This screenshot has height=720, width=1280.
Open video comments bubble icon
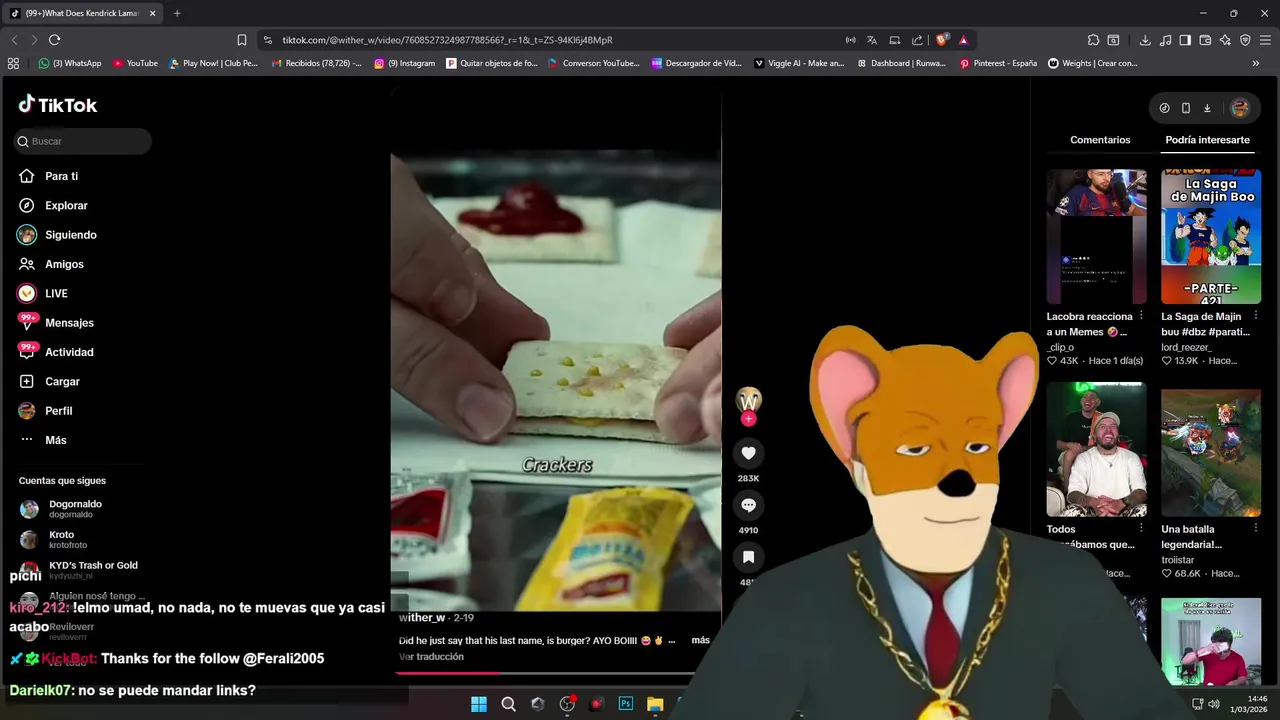748,505
